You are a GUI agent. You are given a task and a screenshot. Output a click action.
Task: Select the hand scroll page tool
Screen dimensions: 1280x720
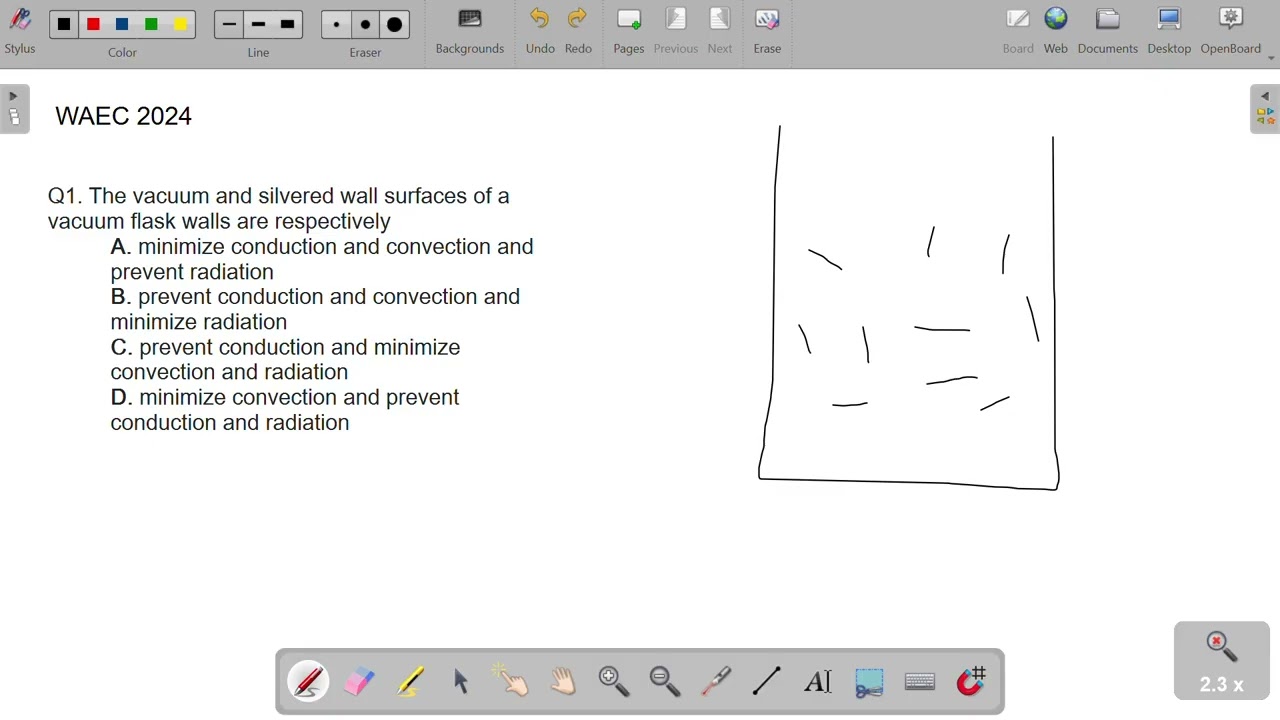[563, 682]
